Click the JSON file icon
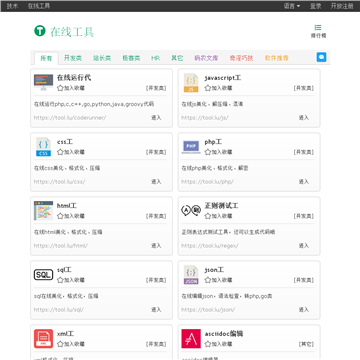This screenshot has width=360, height=360. 191,275
